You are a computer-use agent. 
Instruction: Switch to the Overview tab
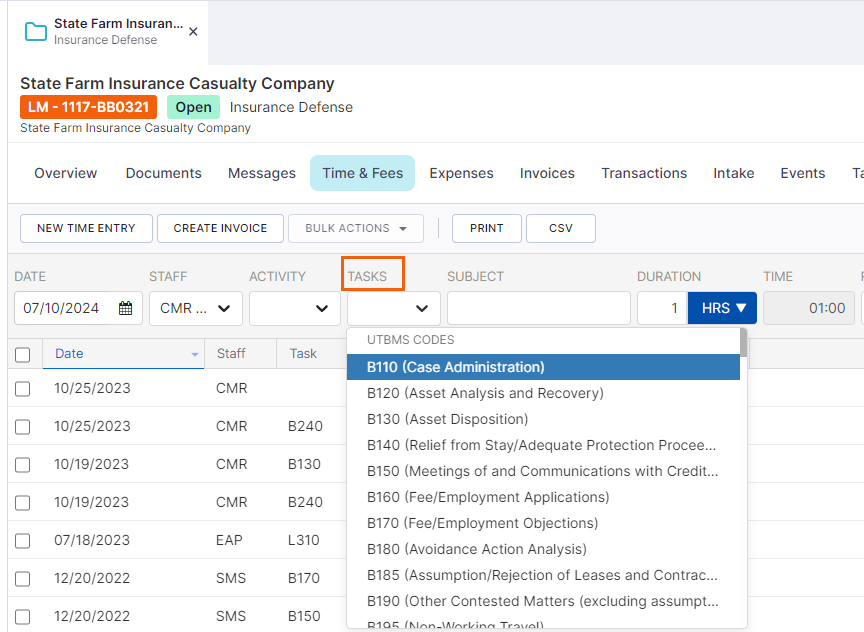66,173
